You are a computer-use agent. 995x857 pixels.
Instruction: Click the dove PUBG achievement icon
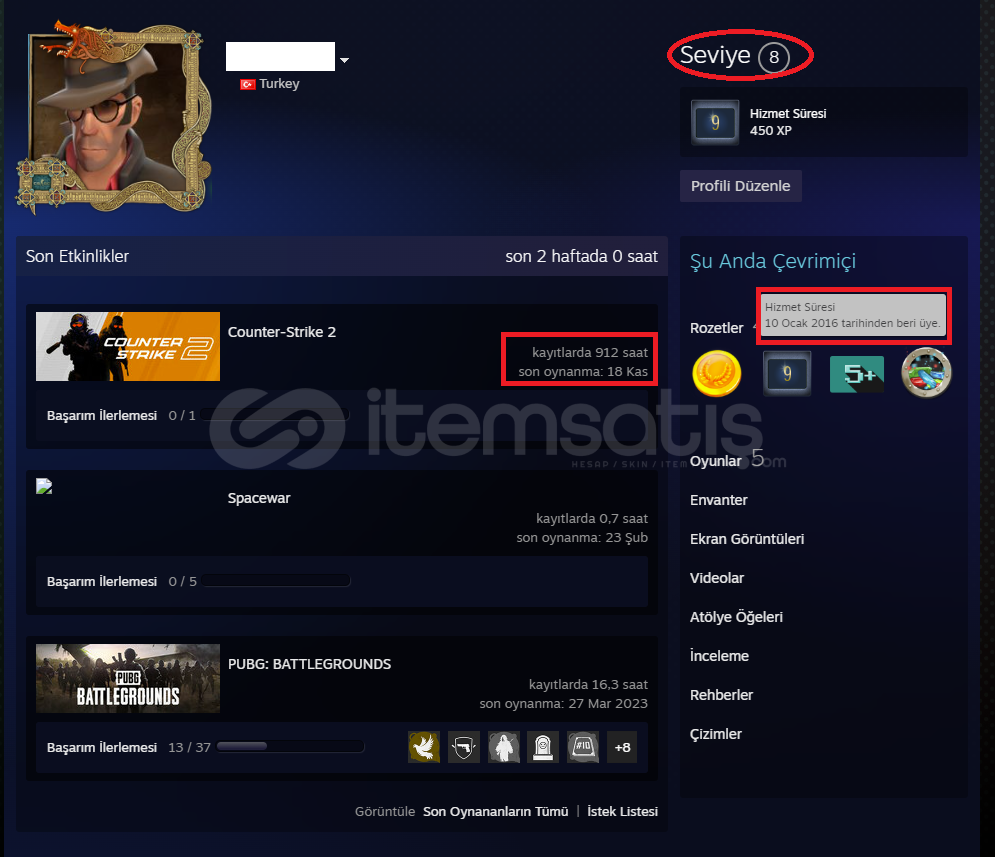(x=424, y=747)
